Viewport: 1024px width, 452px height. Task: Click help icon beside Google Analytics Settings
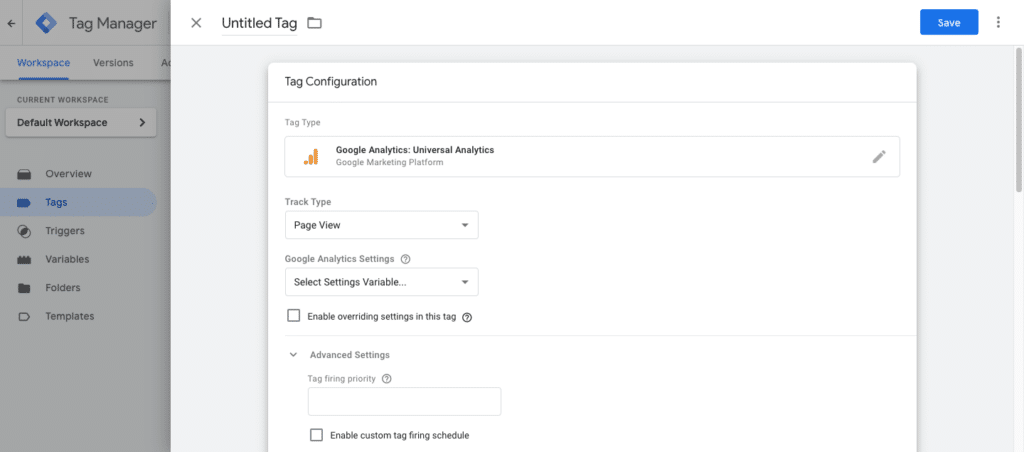(x=405, y=259)
